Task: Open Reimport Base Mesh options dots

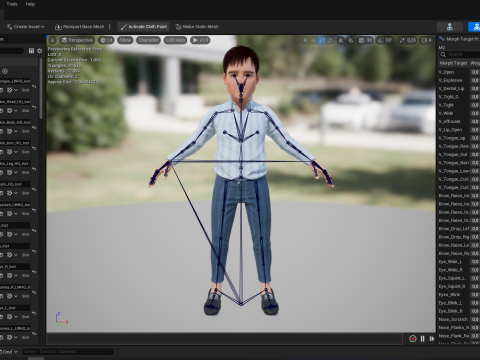Action: 110,27
